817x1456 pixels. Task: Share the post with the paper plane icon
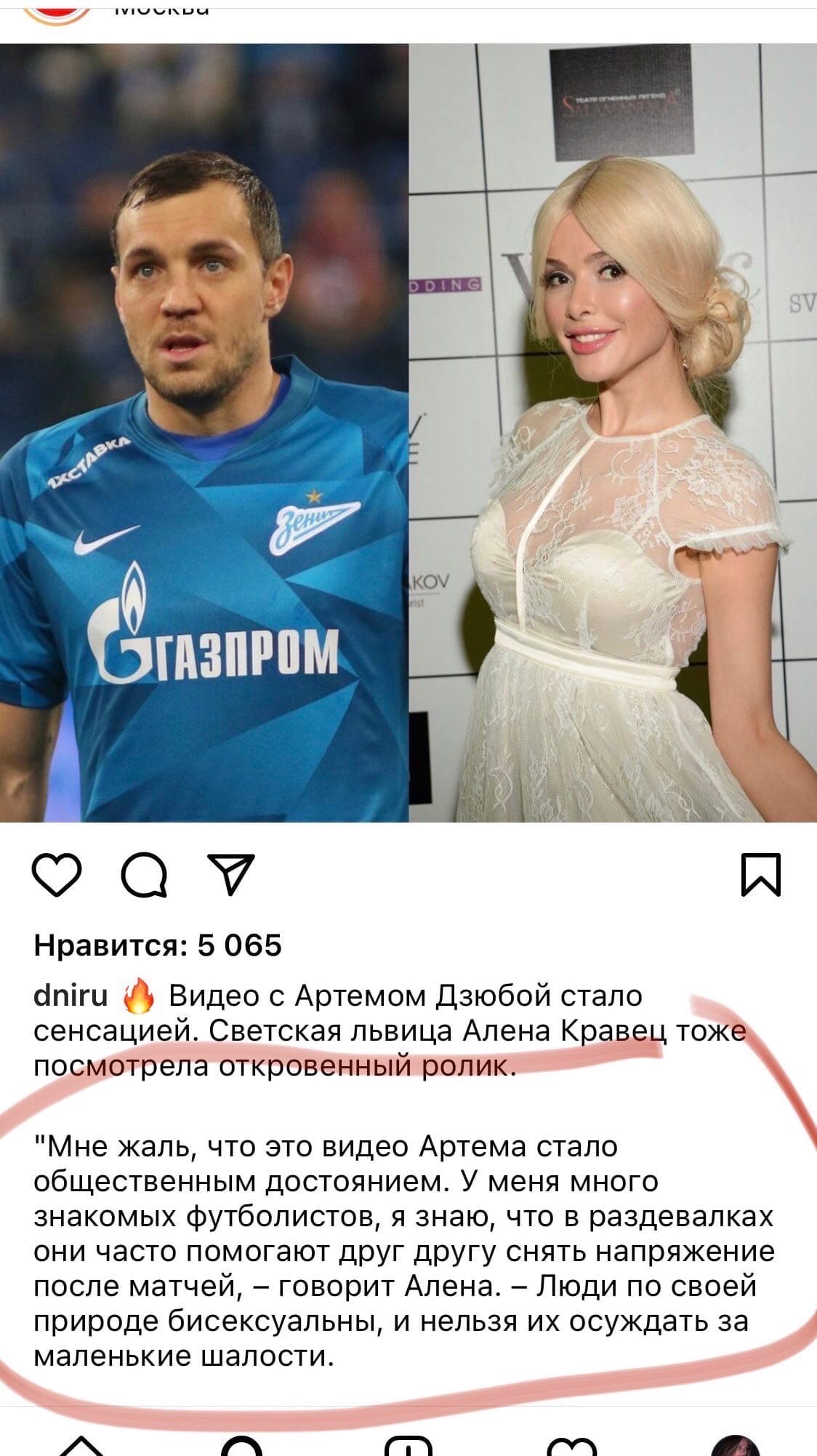click(231, 873)
